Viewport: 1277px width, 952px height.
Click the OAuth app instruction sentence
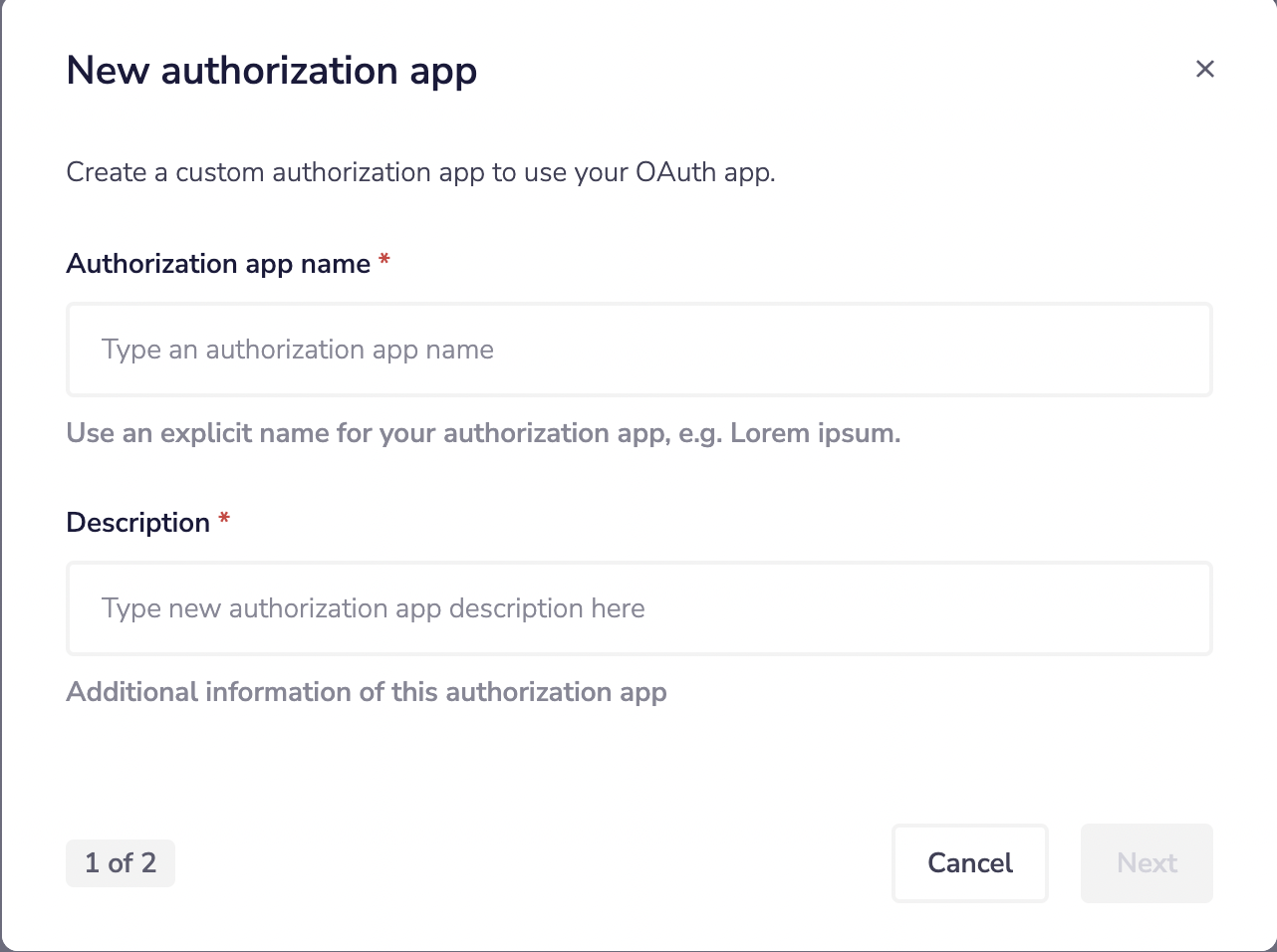(x=420, y=171)
